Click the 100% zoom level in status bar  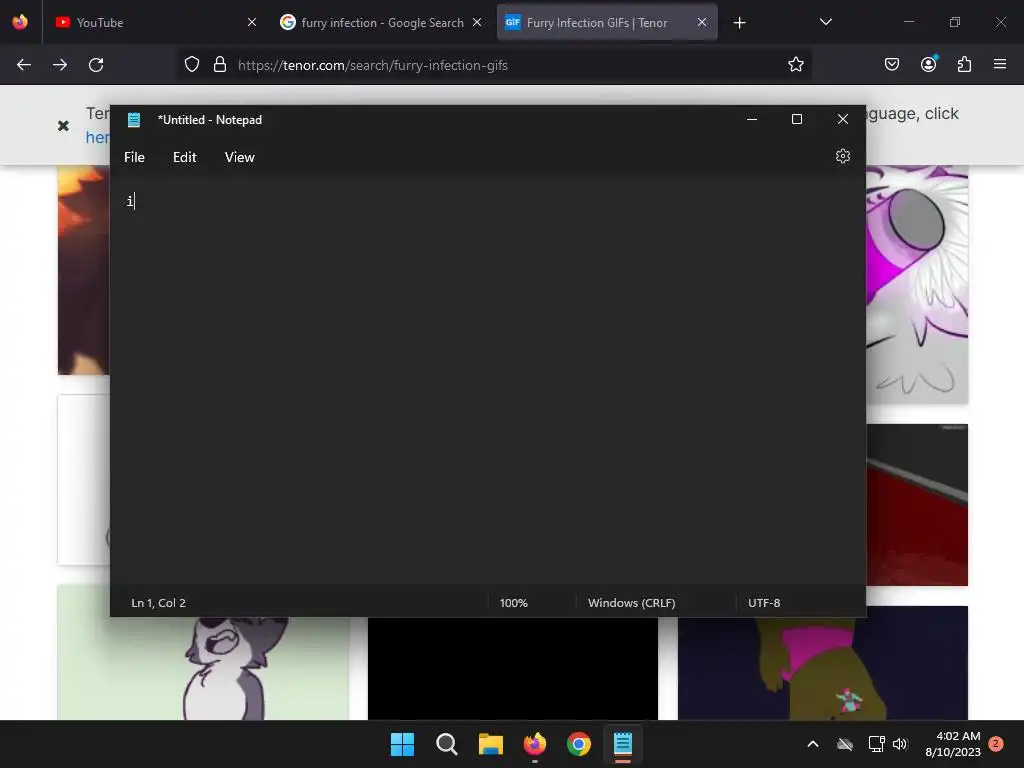[x=513, y=603]
